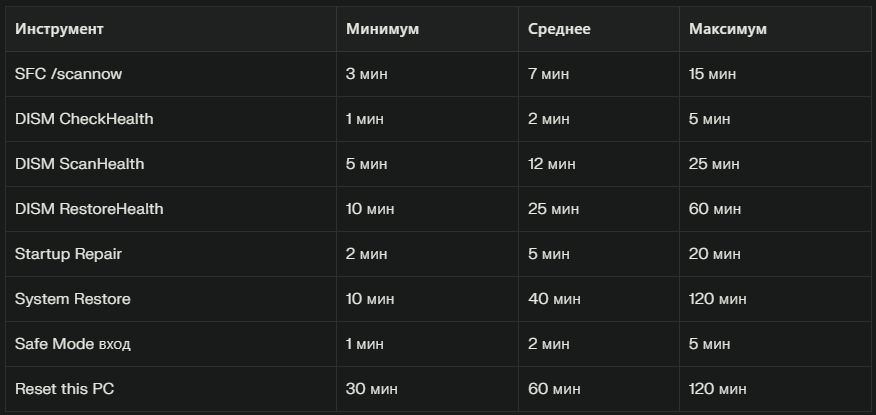This screenshot has width=876, height=415.
Task: Click Reset this PC average 60 мин
Action: pos(554,389)
